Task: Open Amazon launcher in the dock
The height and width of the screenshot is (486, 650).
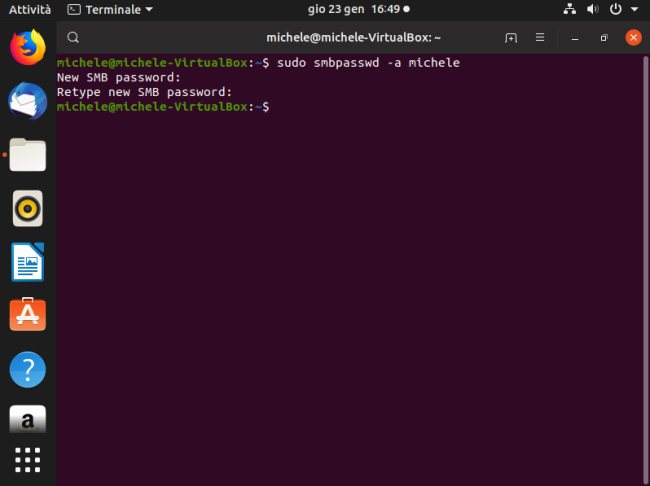Action: click(28, 419)
